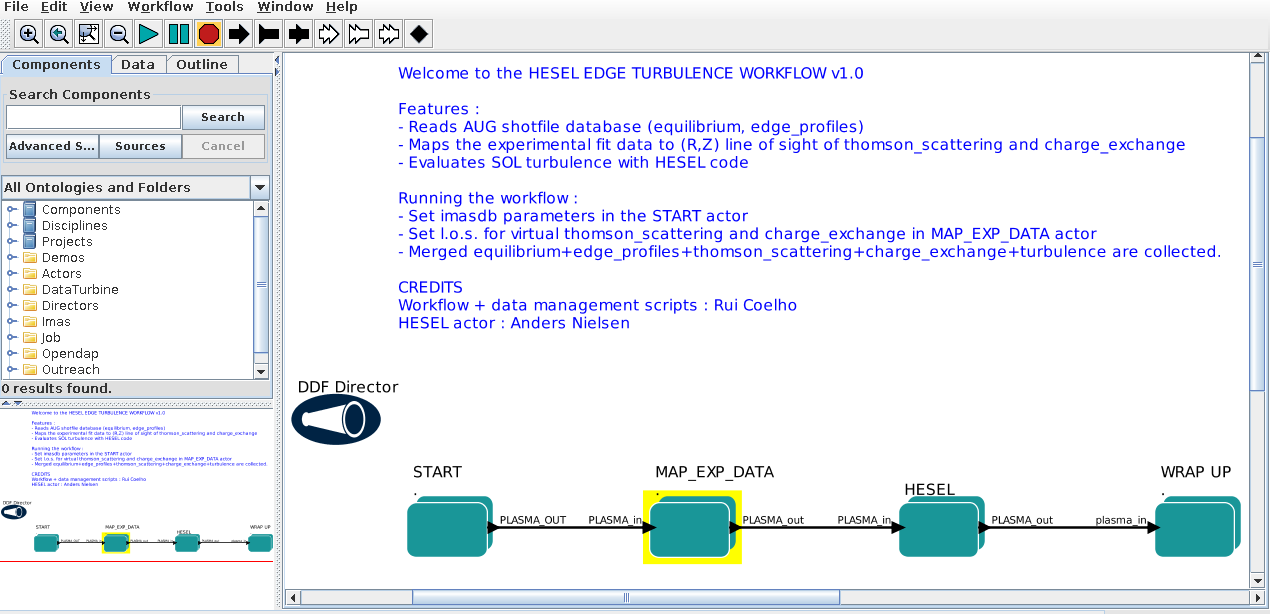
Task: Click the Disciplines ontology book icon
Action: coord(29,226)
